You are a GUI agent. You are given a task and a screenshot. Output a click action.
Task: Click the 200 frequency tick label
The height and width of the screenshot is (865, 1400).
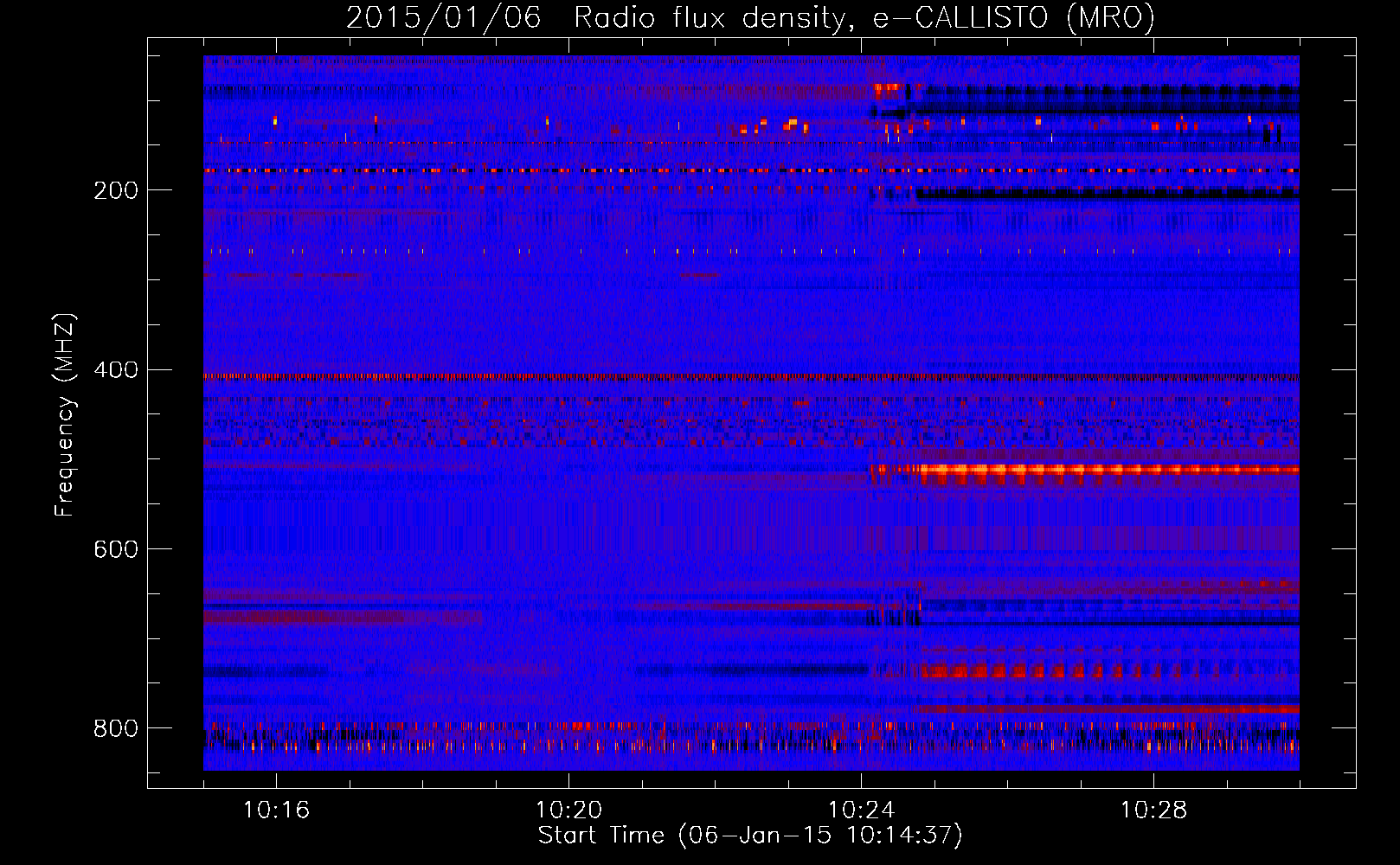pyautogui.click(x=116, y=190)
